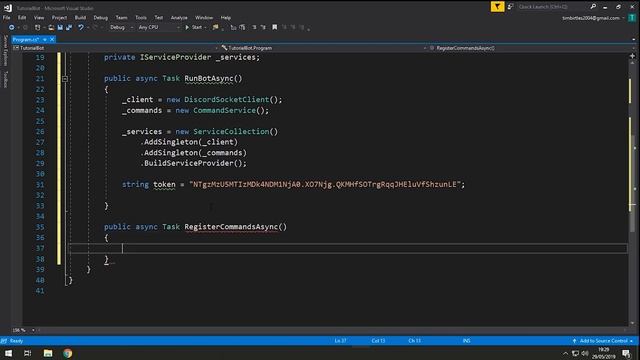Open the Team menu
640x360 pixels.
[x=121, y=18]
